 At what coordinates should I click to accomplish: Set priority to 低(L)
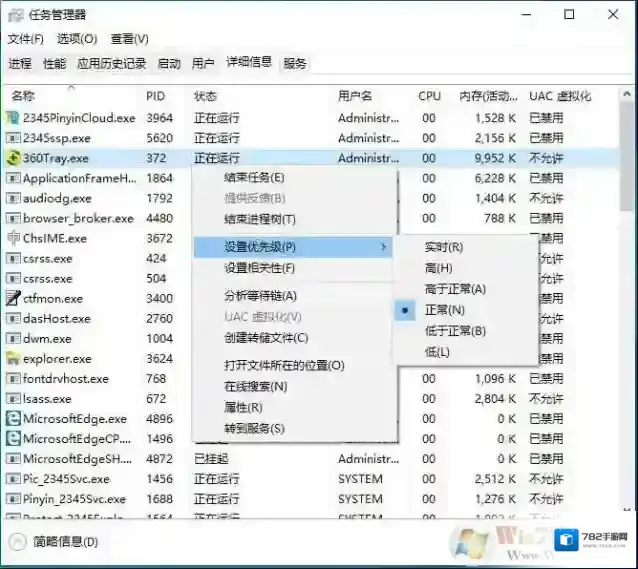tap(437, 352)
